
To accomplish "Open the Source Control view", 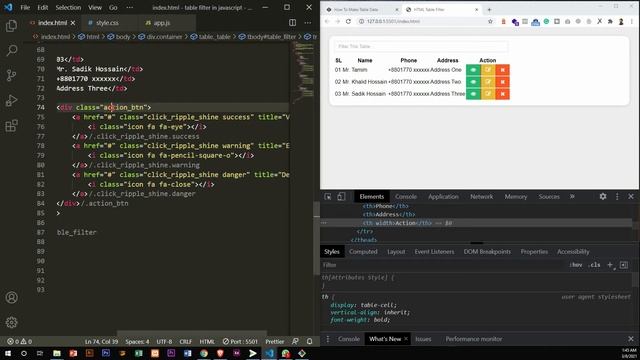I will pyautogui.click(x=11, y=75).
